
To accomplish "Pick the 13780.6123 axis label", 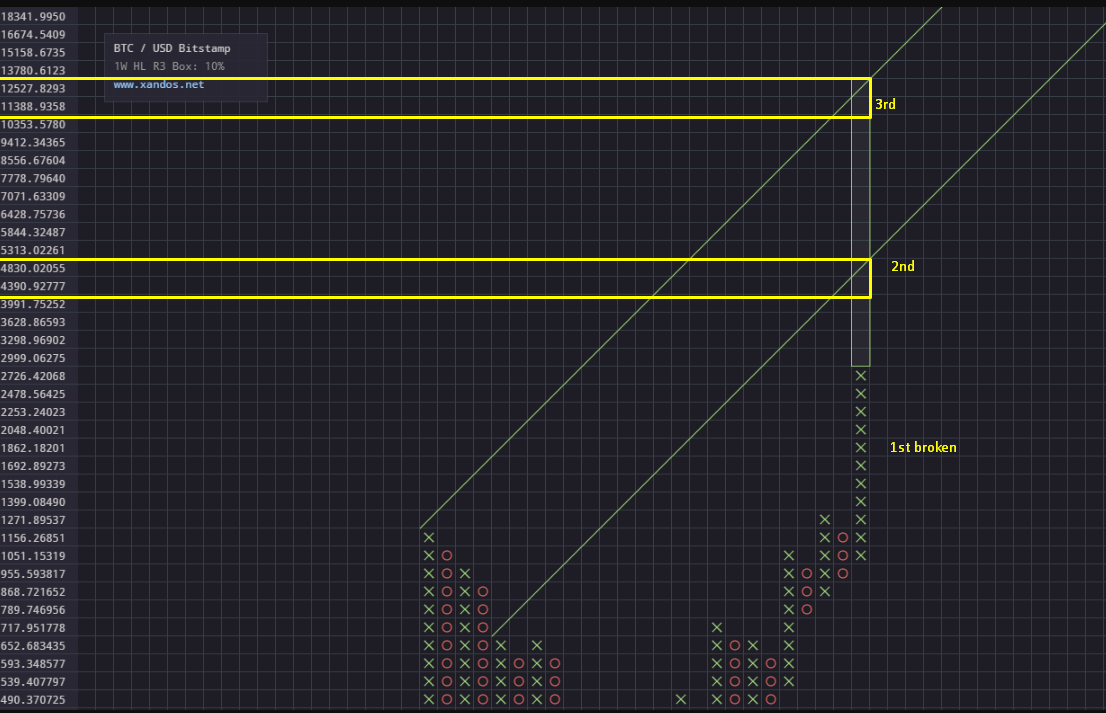I will coord(33,71).
